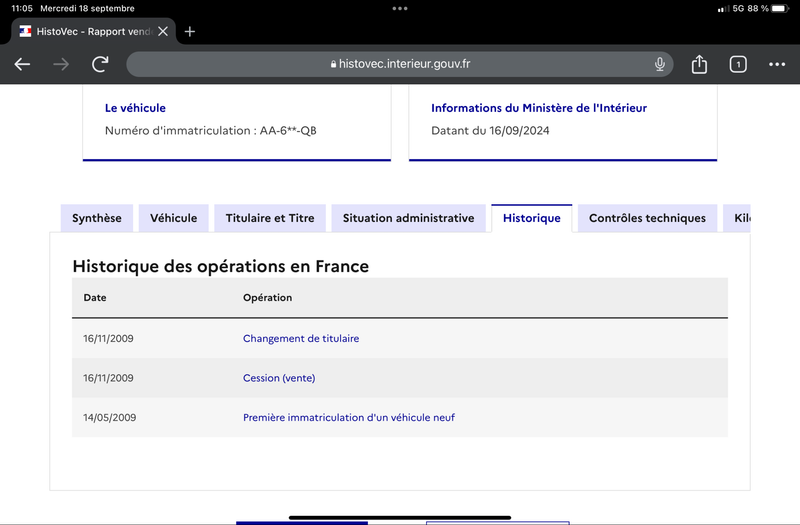This screenshot has width=800, height=525.
Task: Click date beside Cession (vente)
Action: pyautogui.click(x=108, y=378)
